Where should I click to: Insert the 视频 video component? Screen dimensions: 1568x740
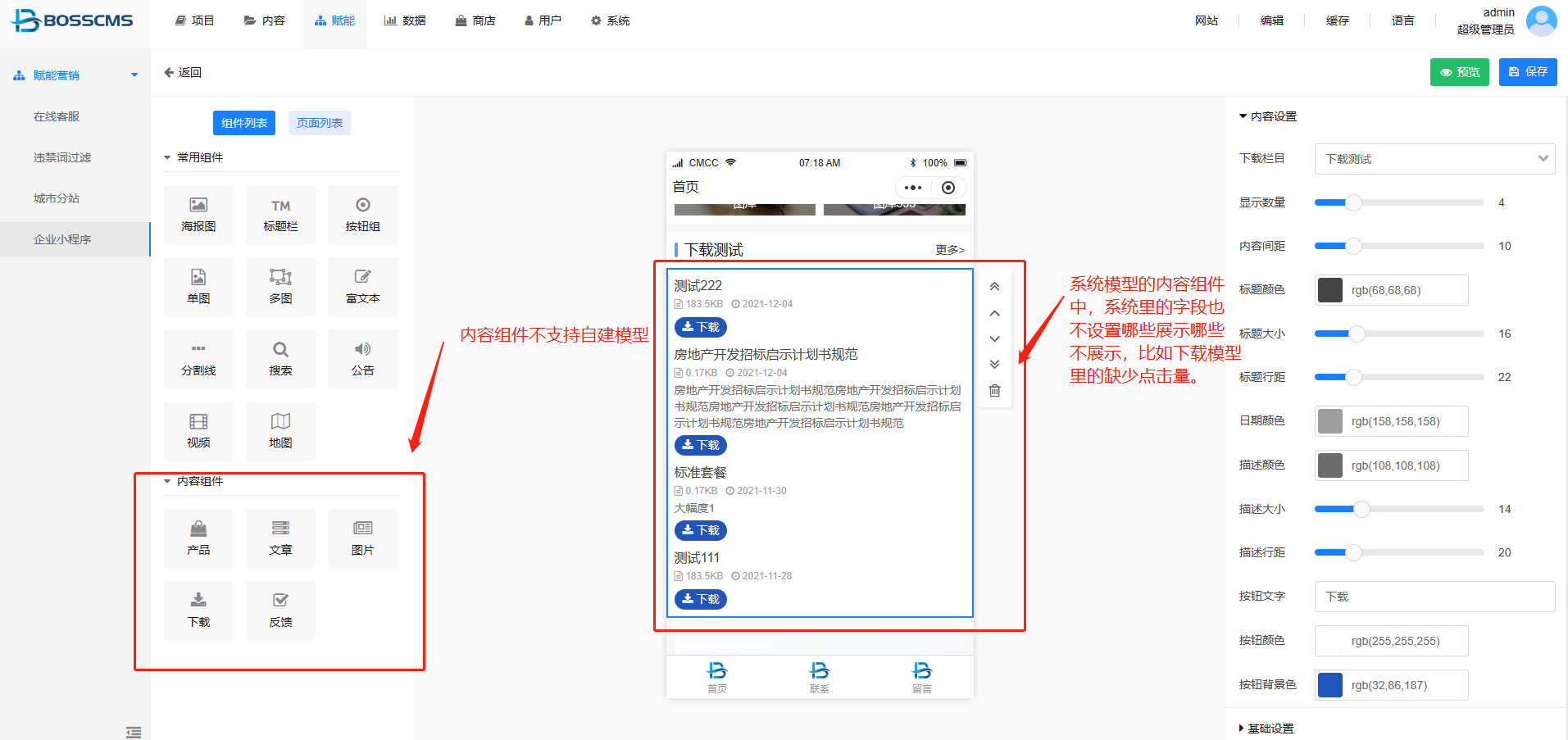[x=198, y=431]
